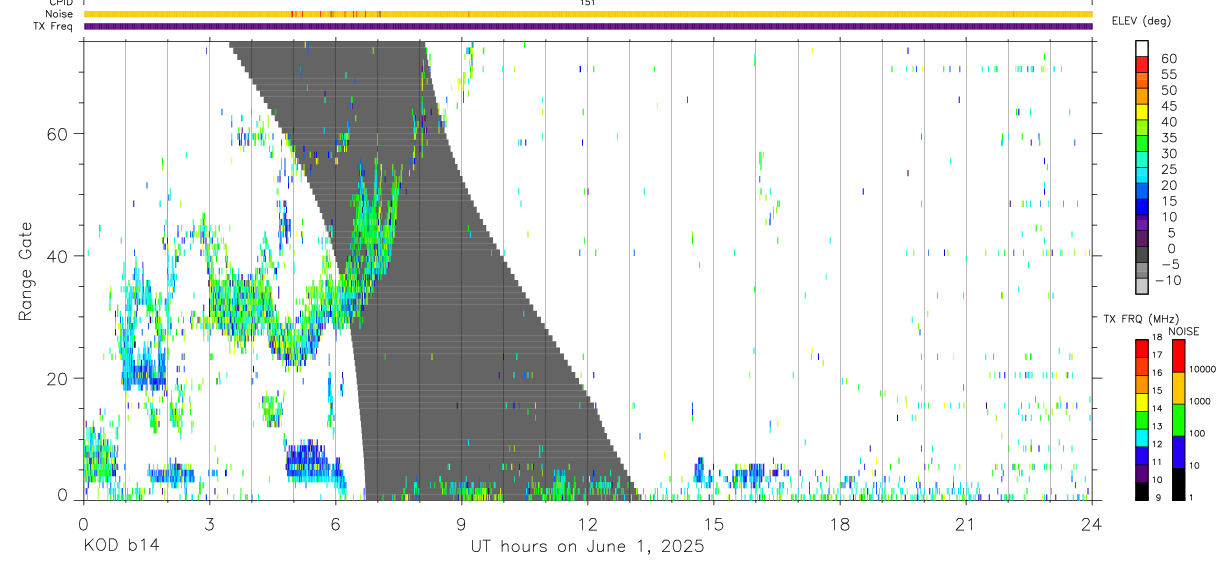Click the yellow Noise strip above the plot
1228x567 pixels.
(587, 14)
